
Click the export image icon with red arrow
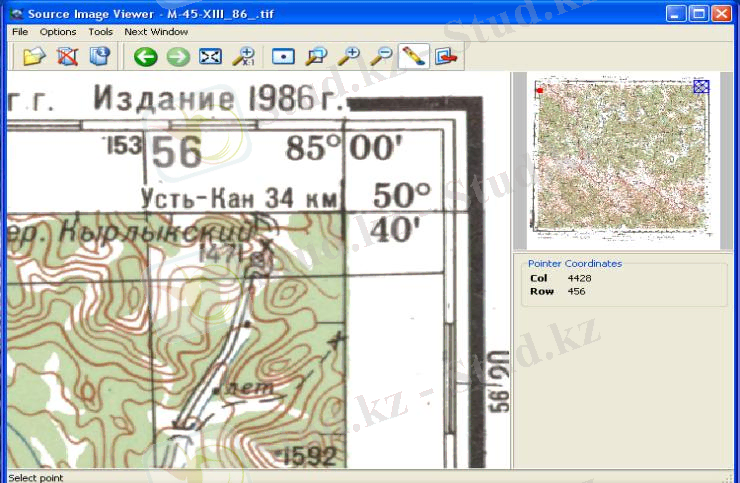point(444,56)
